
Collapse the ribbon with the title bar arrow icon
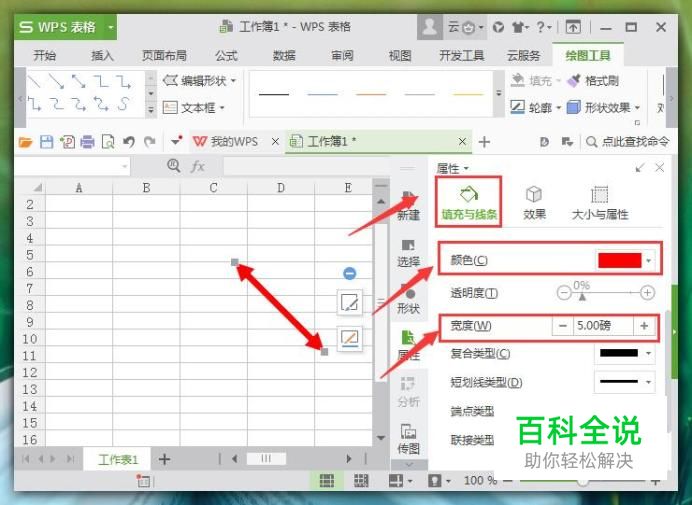[573, 27]
